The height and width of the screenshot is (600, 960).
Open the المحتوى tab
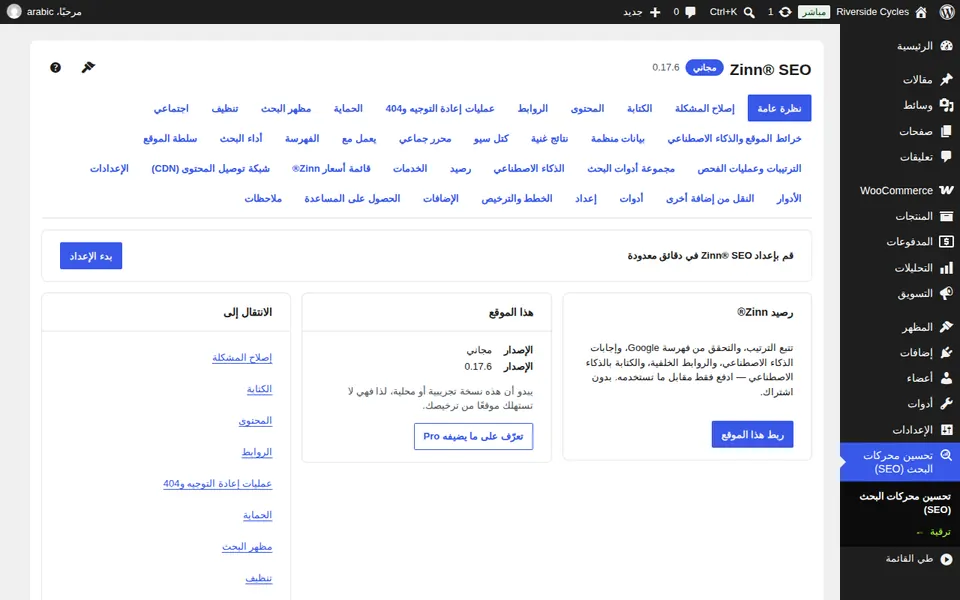click(x=587, y=108)
